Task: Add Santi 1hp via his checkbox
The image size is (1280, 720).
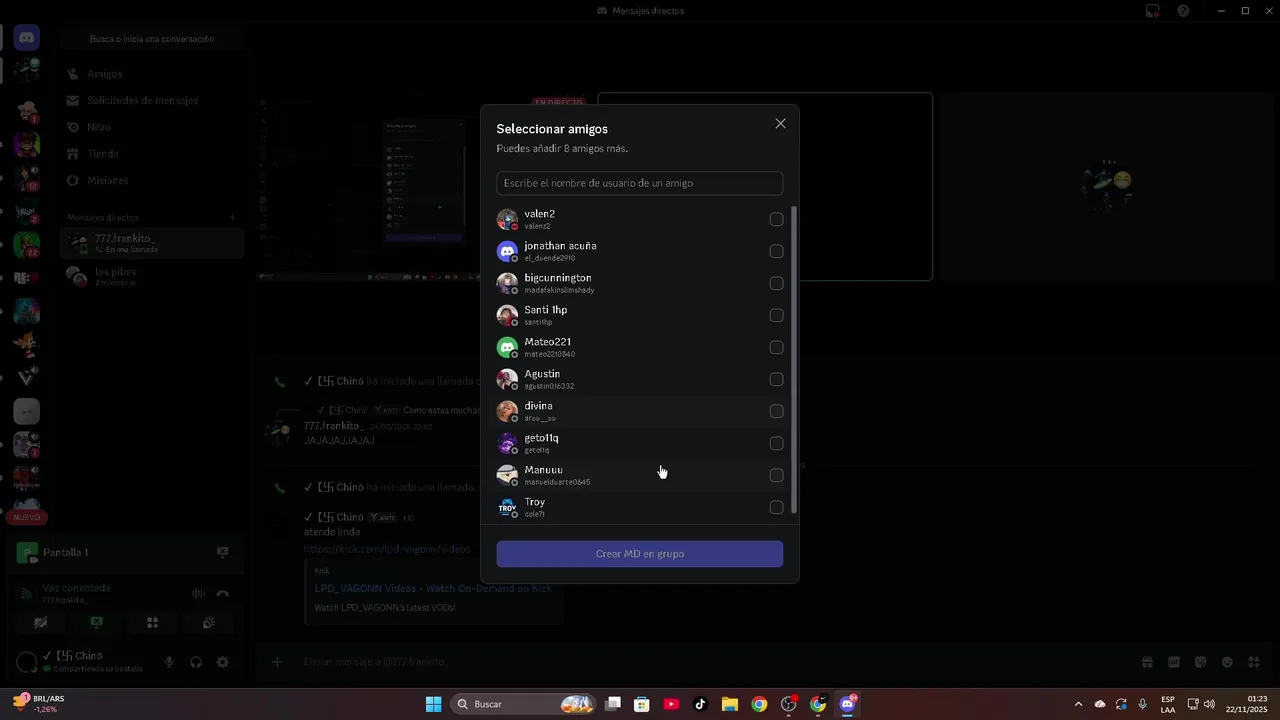Action: [776, 315]
